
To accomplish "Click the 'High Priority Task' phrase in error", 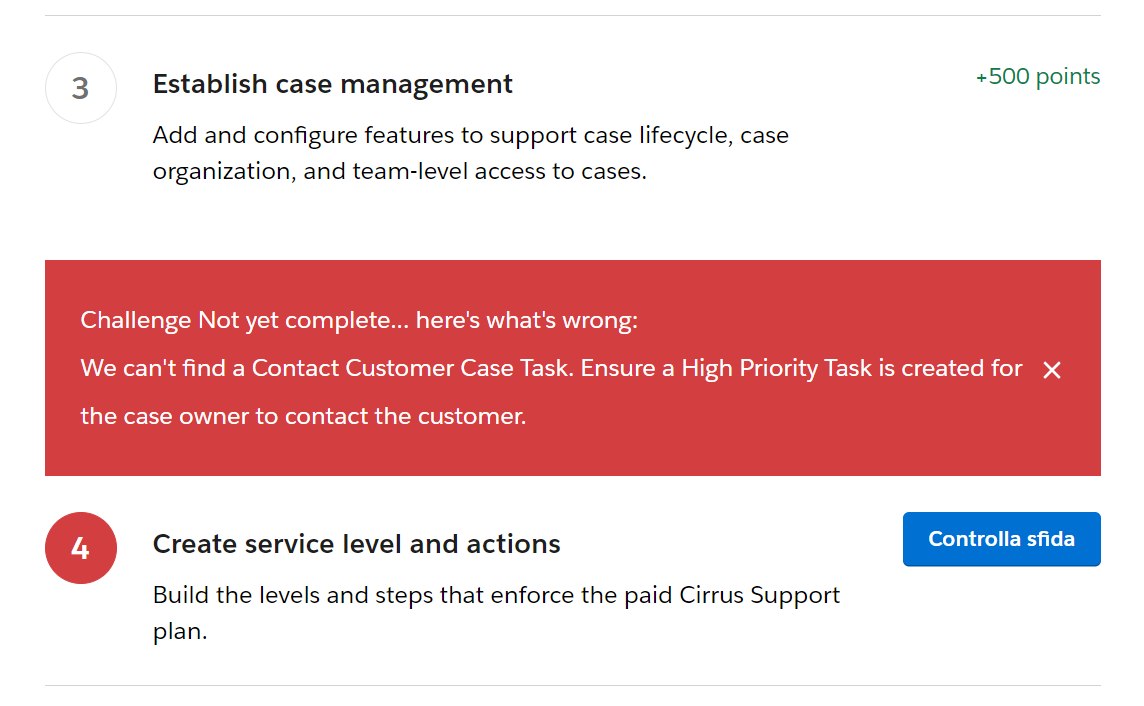I will click(777, 368).
